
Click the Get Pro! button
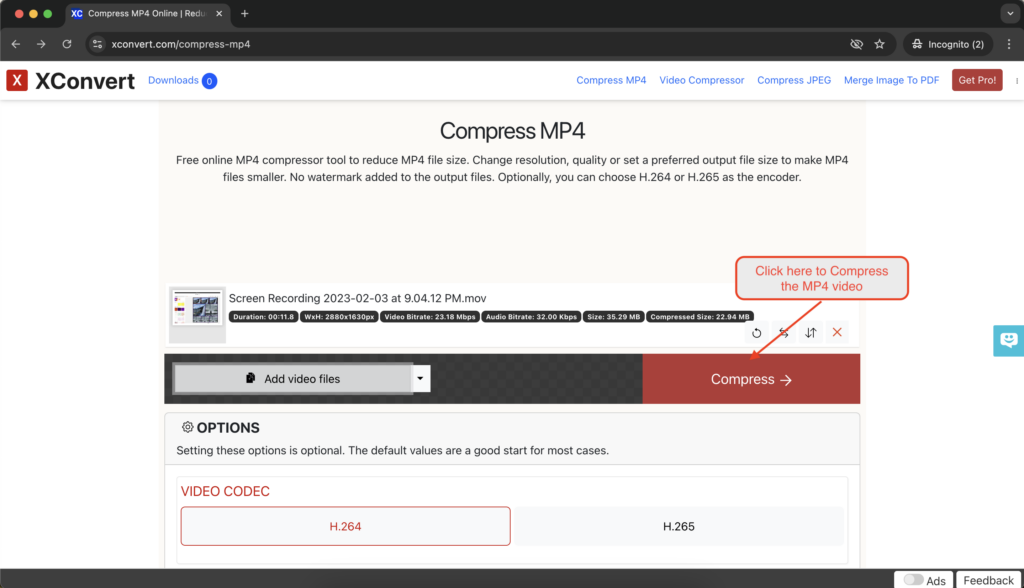[977, 80]
